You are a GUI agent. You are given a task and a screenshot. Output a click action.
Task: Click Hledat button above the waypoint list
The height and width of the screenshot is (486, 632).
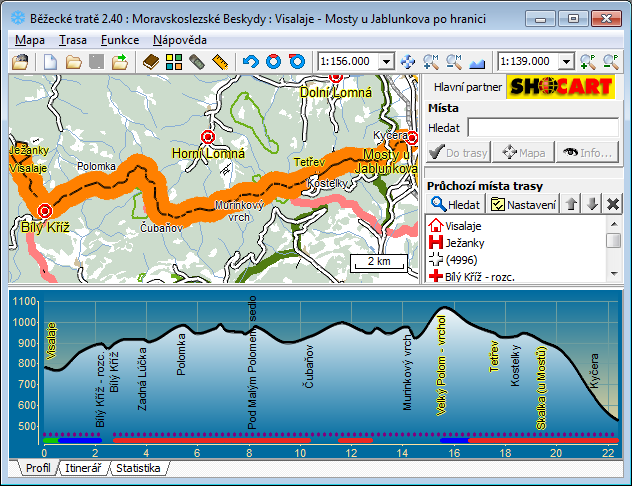point(455,204)
